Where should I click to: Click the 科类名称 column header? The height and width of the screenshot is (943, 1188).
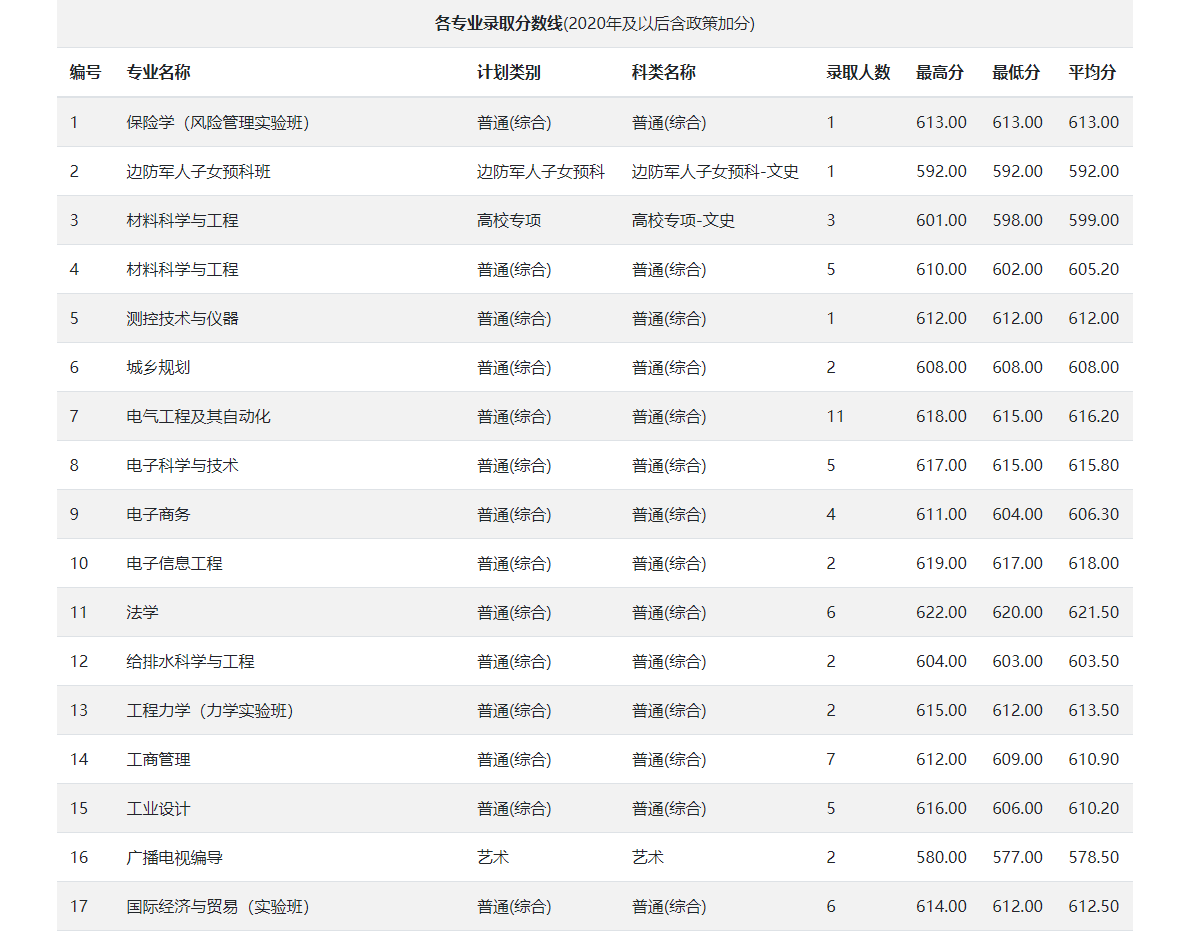pyautogui.click(x=664, y=73)
